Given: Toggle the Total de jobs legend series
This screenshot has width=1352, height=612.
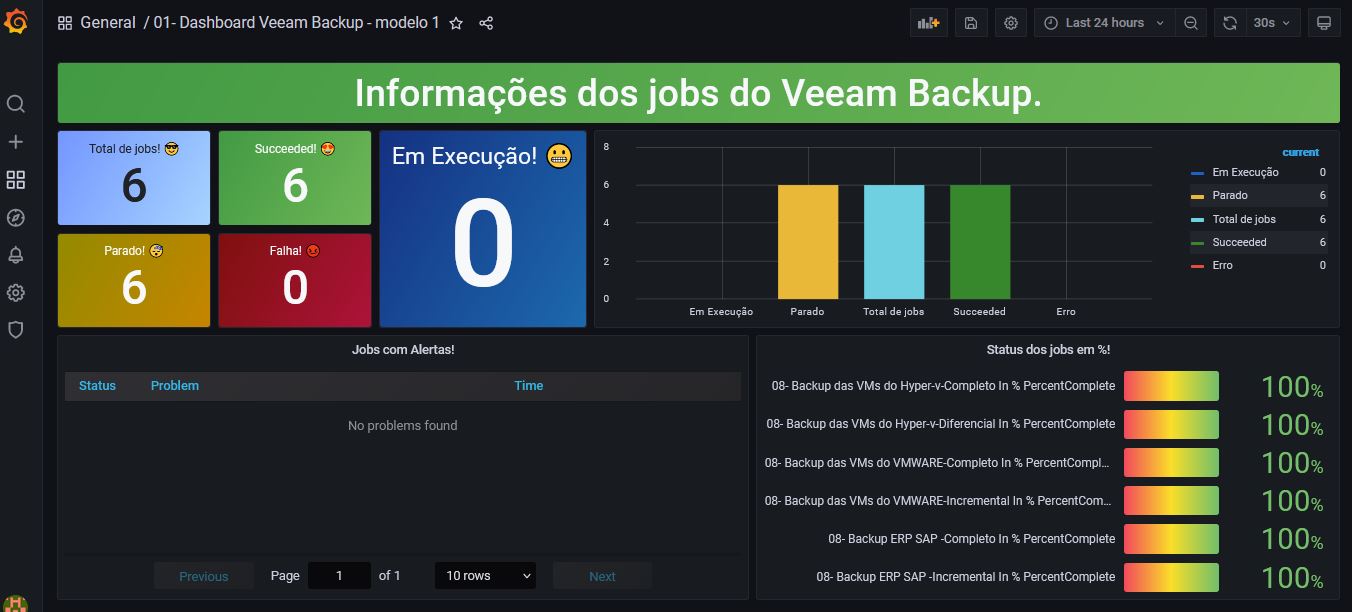Looking at the screenshot, I should 1244,219.
